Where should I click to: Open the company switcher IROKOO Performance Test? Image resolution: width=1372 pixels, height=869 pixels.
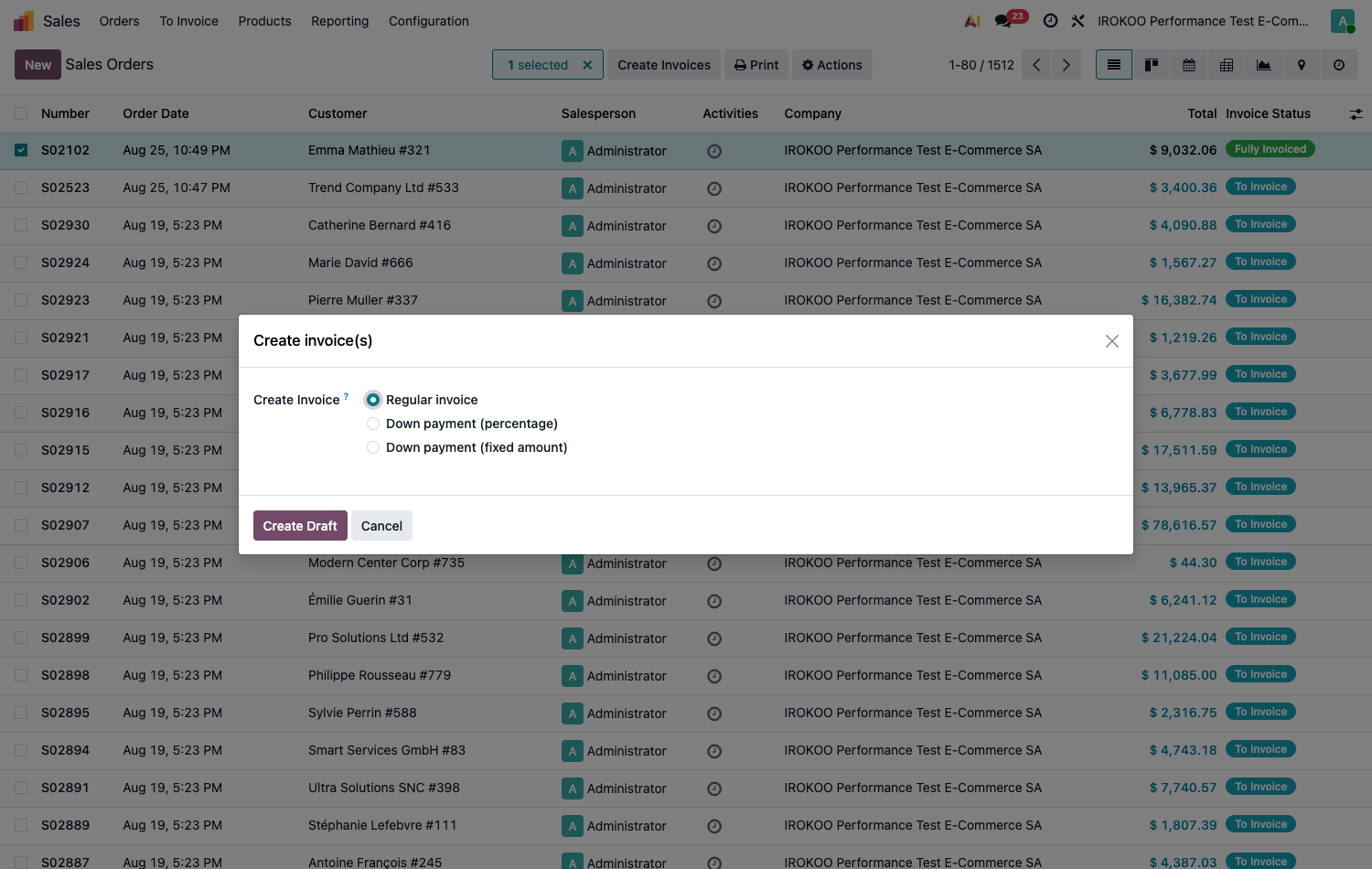(x=1203, y=21)
